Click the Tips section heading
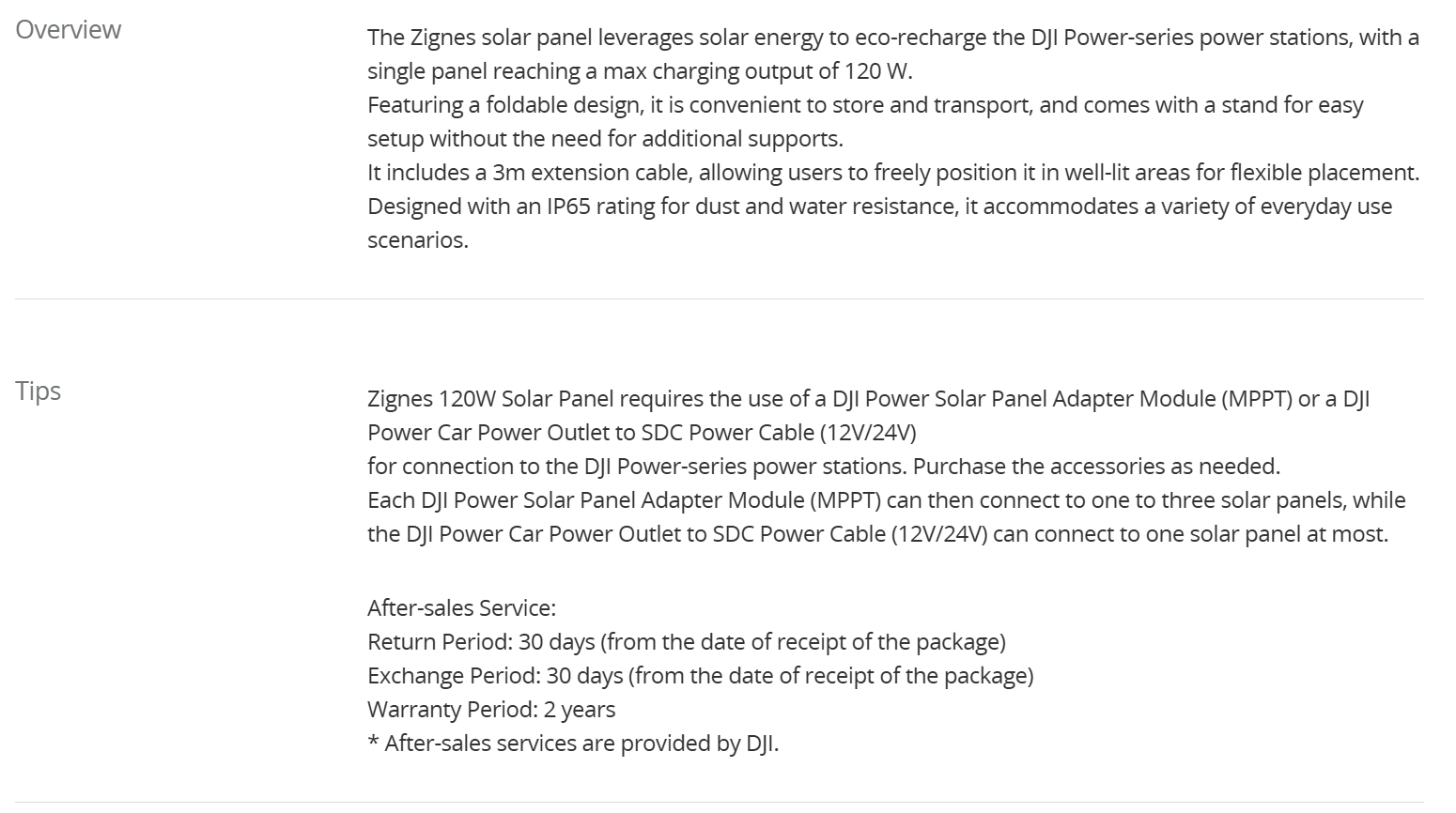Viewport: 1456px width, 813px height. [38, 391]
